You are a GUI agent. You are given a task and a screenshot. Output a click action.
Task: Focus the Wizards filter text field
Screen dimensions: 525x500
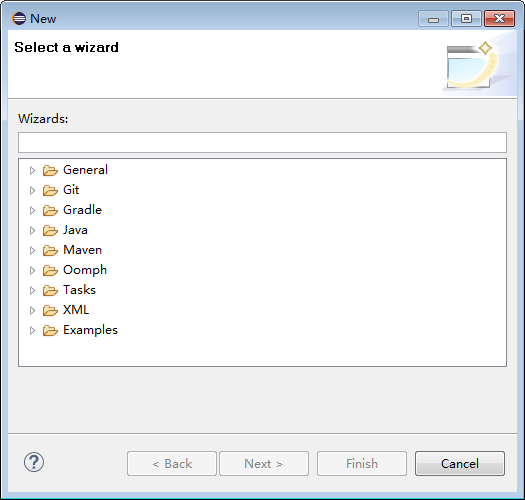pyautogui.click(x=262, y=143)
